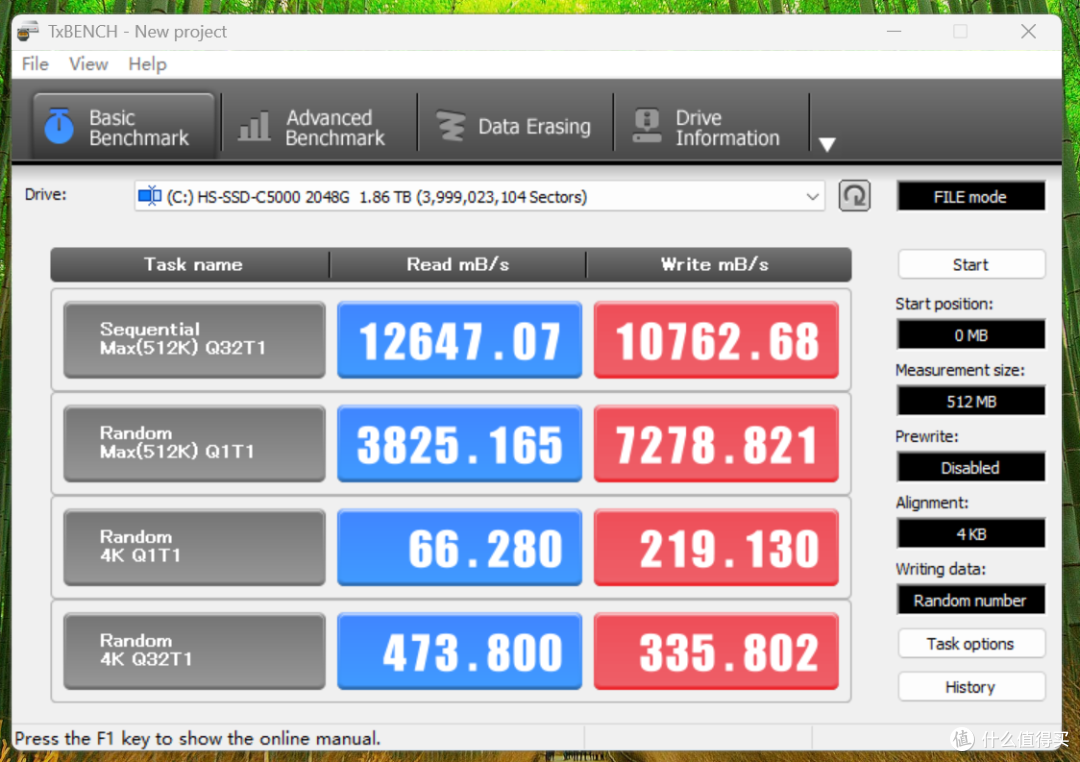This screenshot has width=1080, height=762.
Task: Click the Sequential Max(512K) Q32T1 task button
Action: point(194,340)
